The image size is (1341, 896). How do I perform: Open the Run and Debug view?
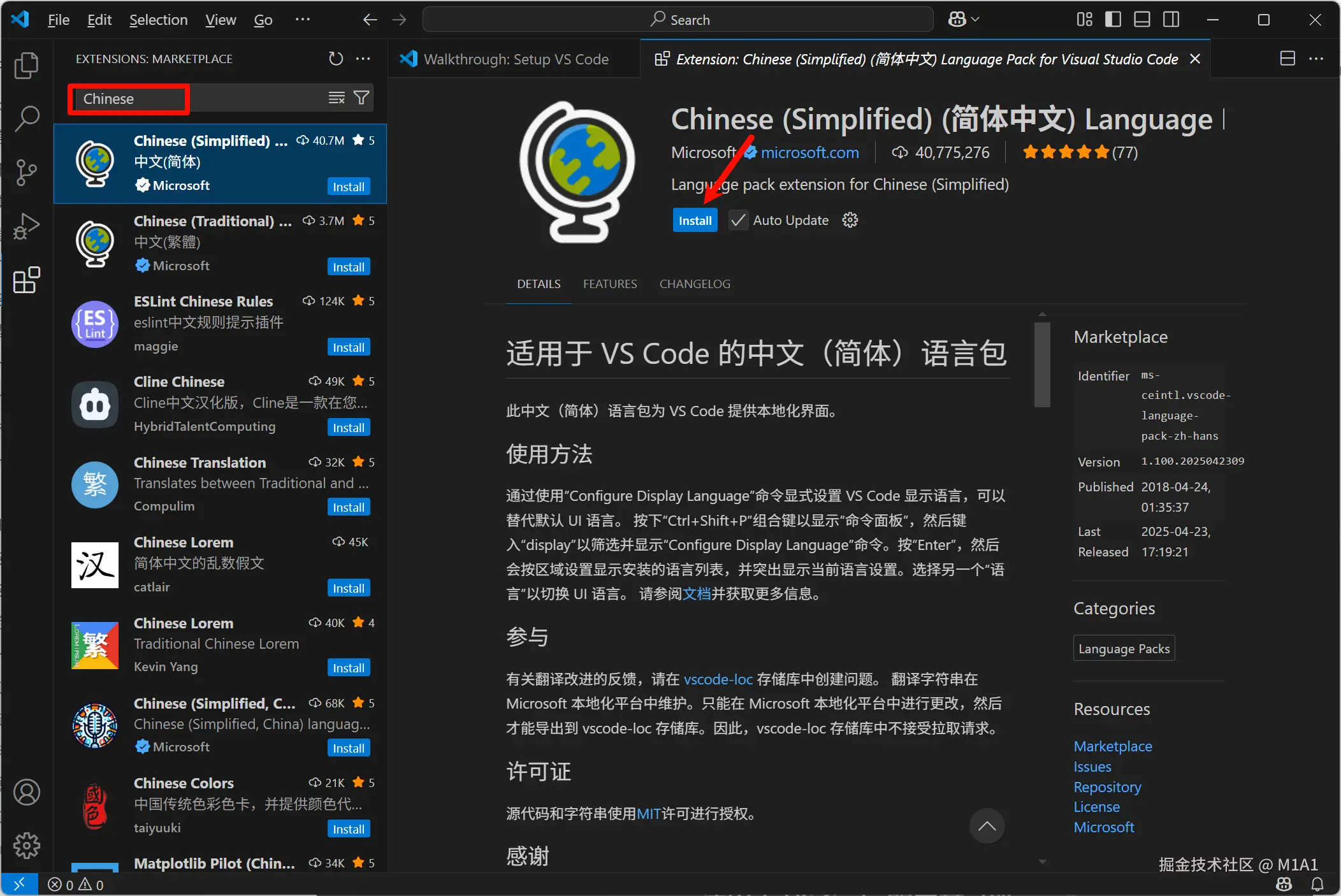click(x=26, y=226)
